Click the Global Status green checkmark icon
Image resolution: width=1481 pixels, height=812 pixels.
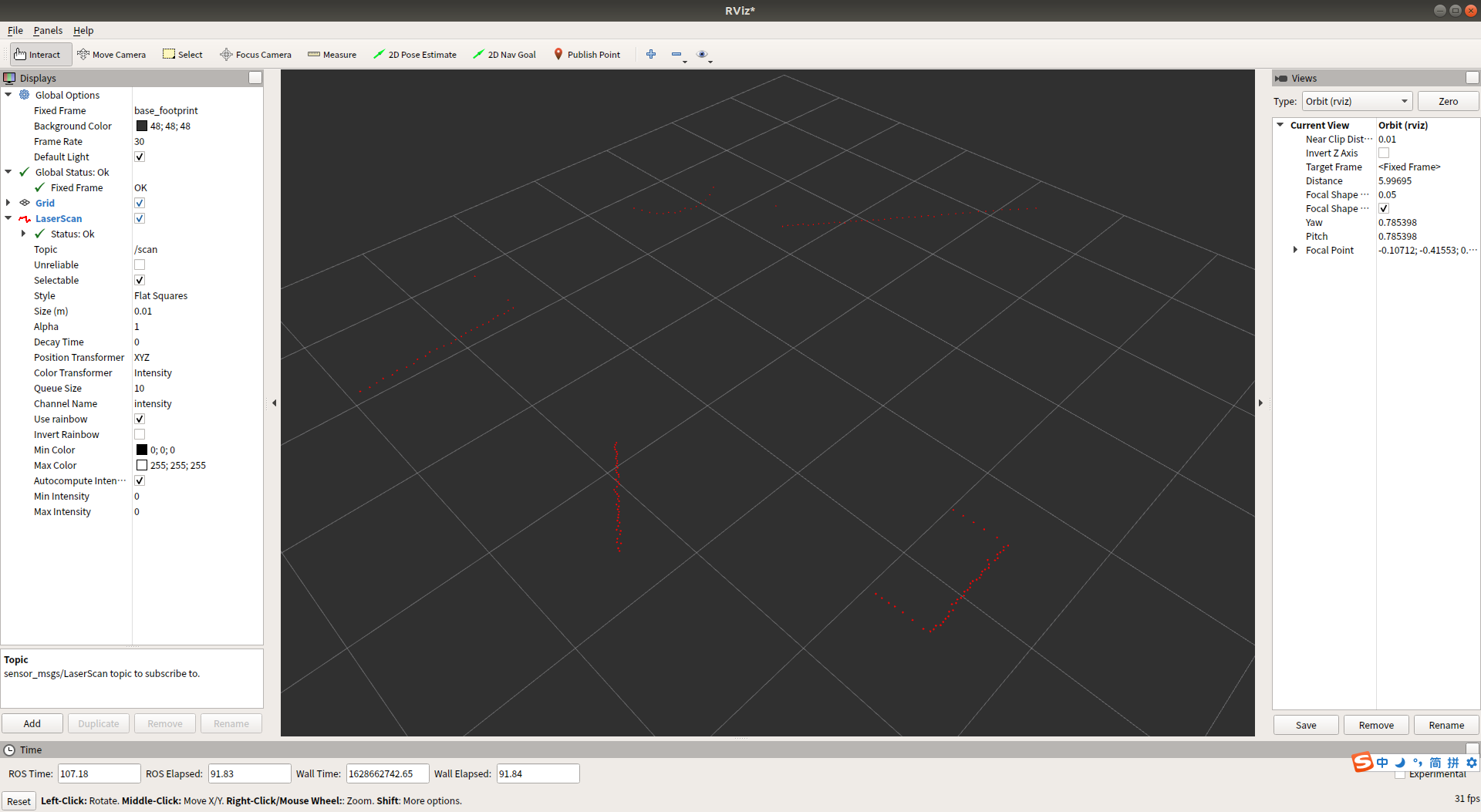pos(25,172)
